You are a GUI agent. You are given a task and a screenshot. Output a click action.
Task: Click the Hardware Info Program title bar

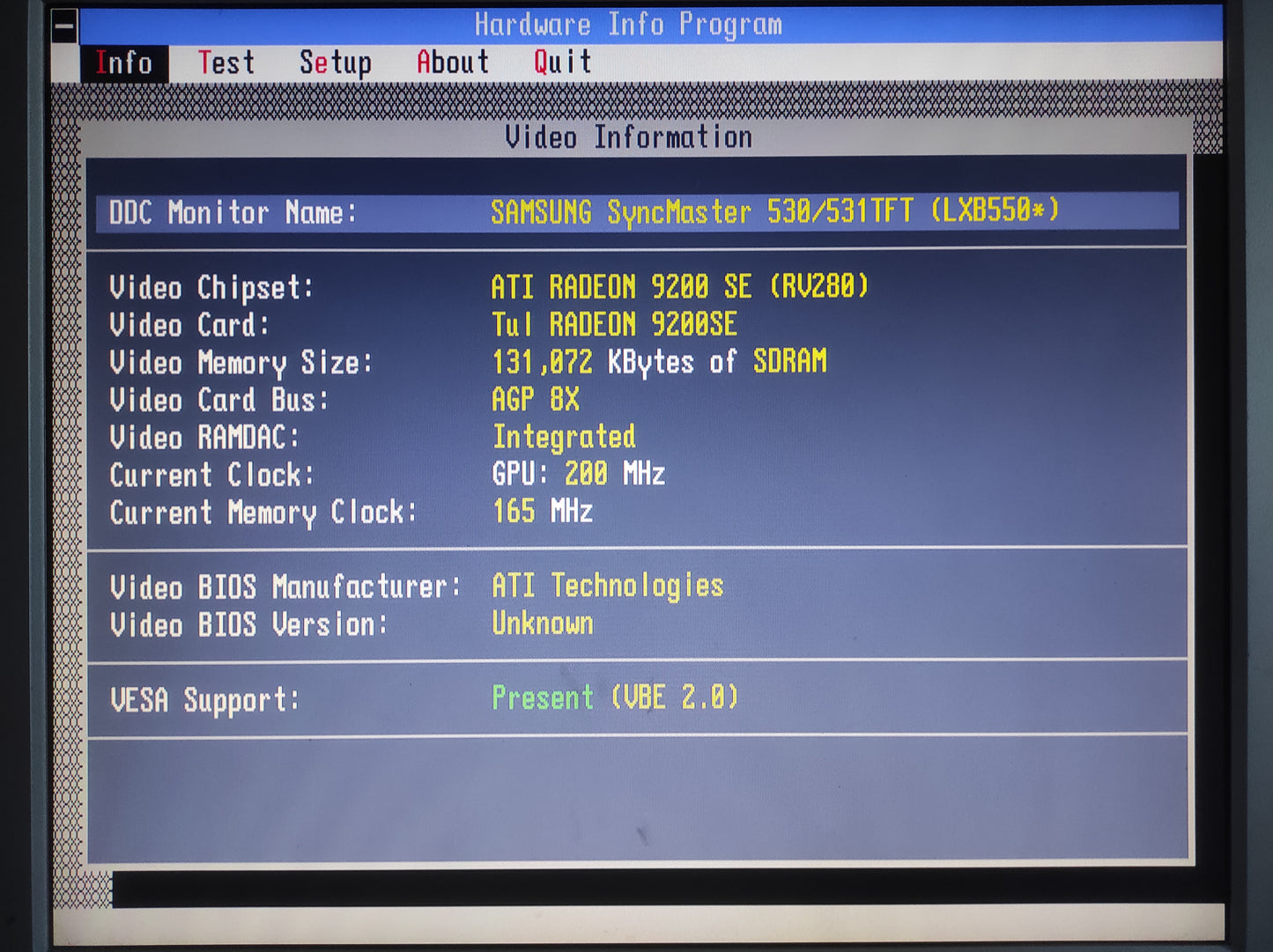pos(627,25)
